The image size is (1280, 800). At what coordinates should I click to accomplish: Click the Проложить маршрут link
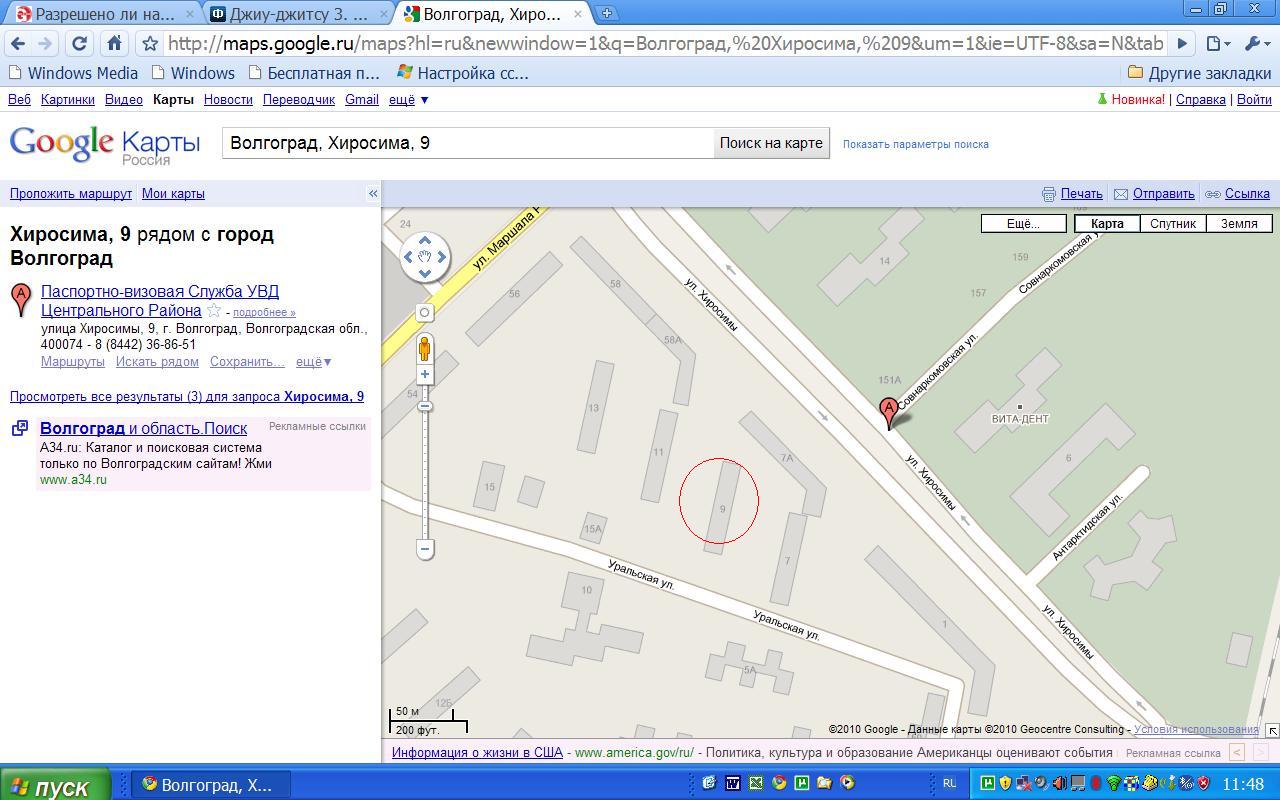point(71,193)
